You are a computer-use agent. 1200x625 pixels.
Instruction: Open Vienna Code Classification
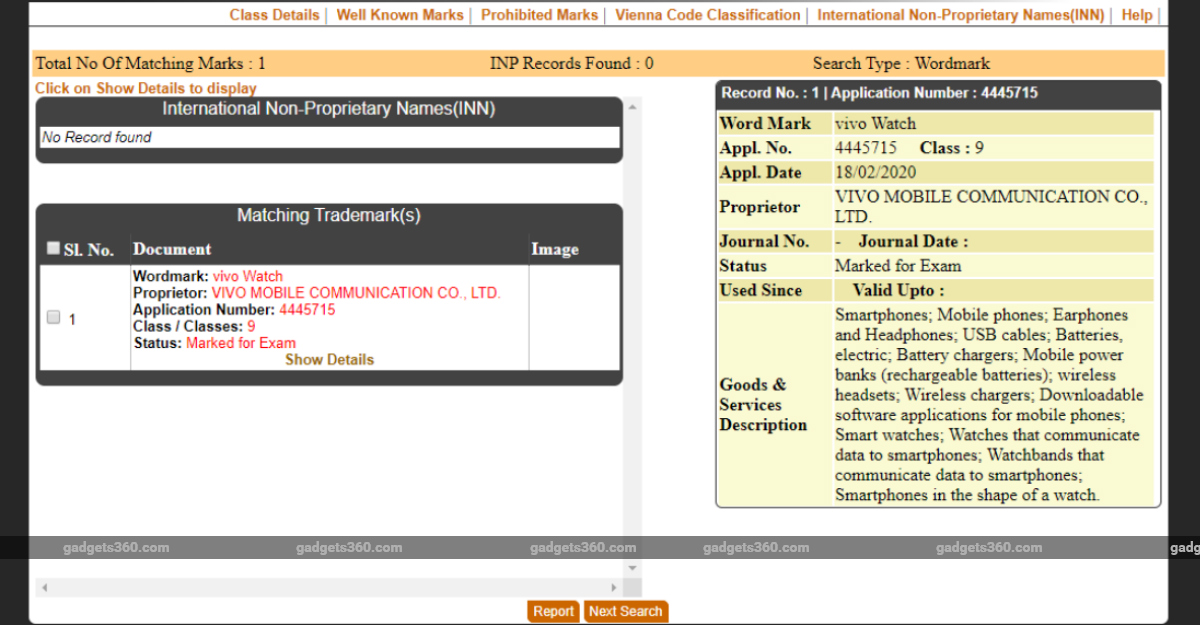[x=707, y=15]
